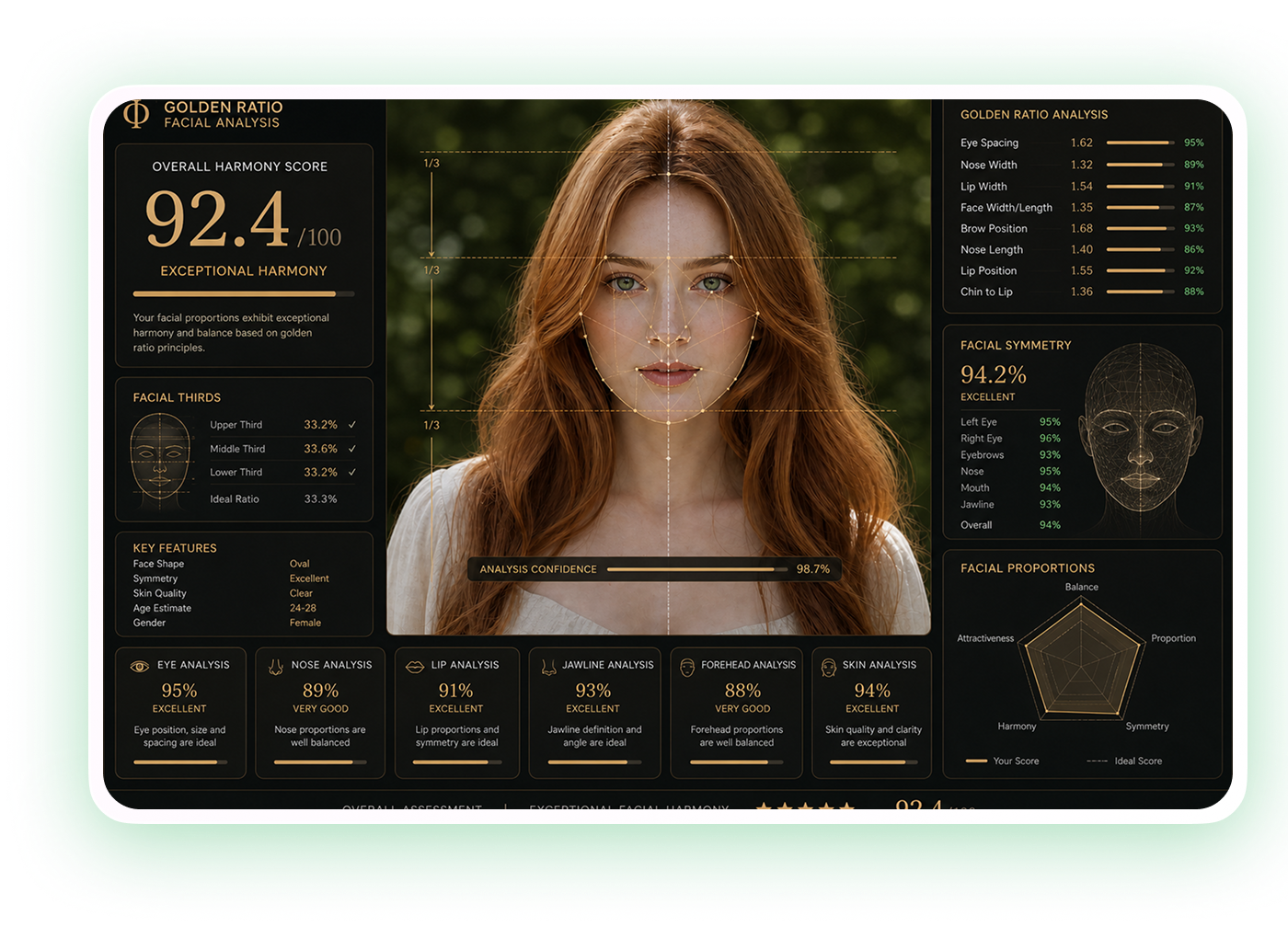The width and height of the screenshot is (1288, 927).
Task: Click the Upper Third 33.2% value
Action: pos(320,425)
